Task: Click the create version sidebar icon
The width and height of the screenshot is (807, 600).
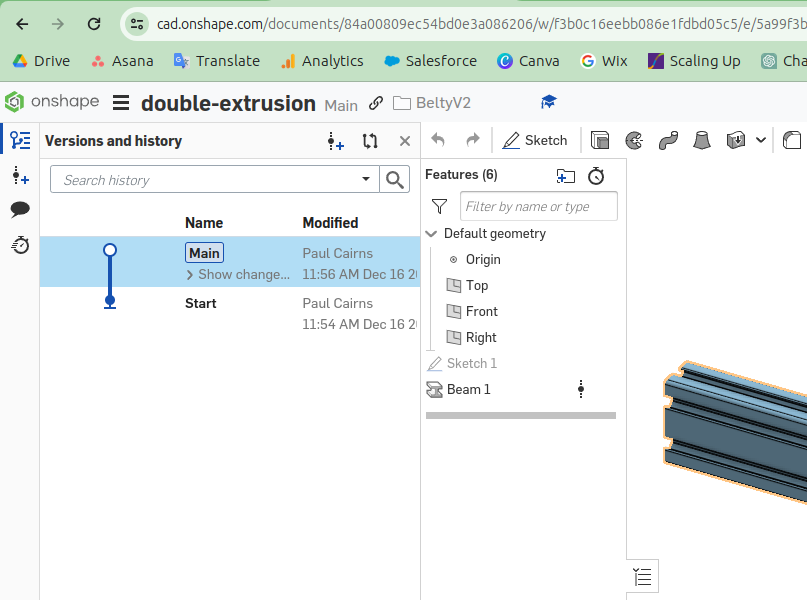Action: (21, 175)
